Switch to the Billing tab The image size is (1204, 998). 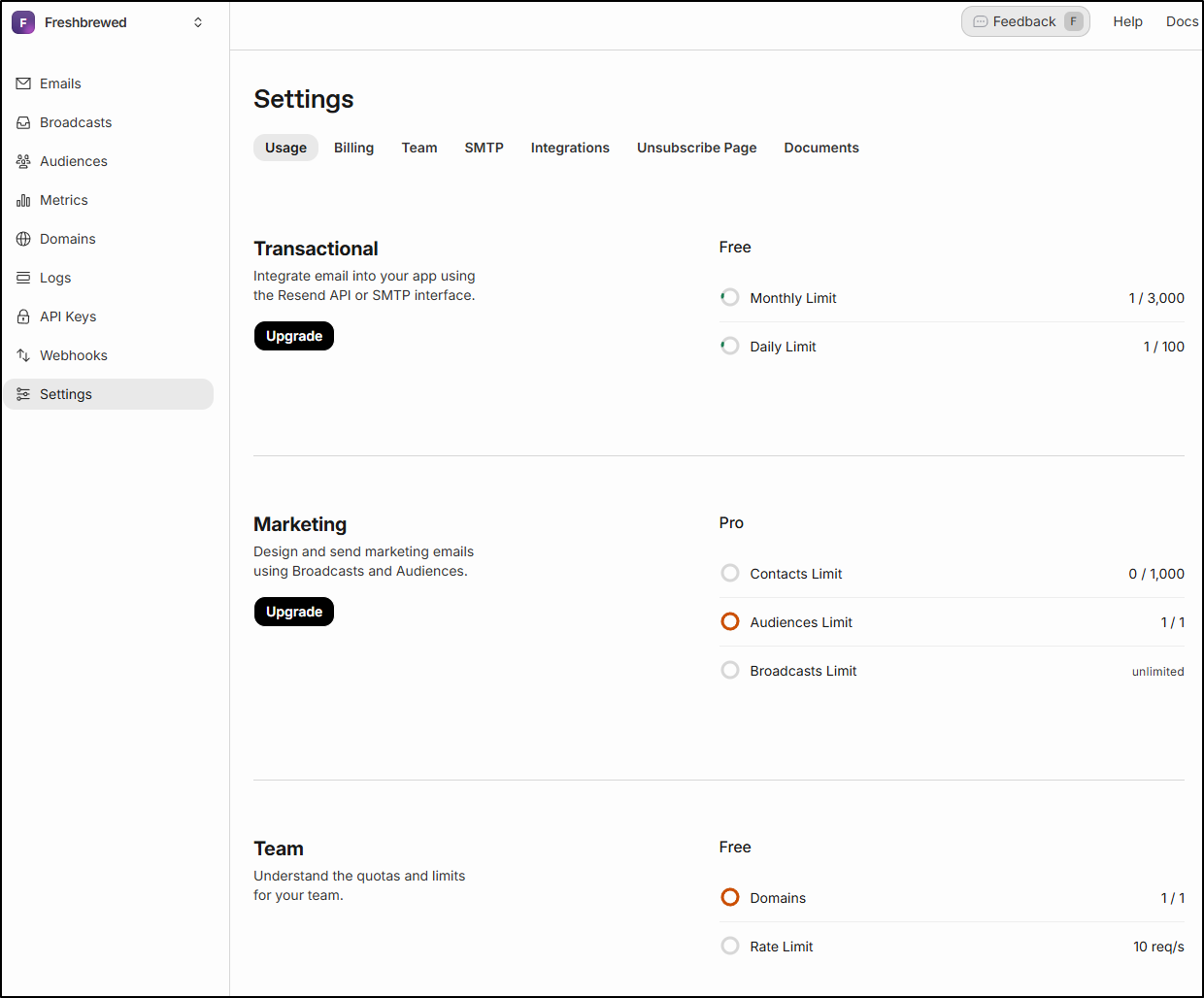click(x=353, y=148)
